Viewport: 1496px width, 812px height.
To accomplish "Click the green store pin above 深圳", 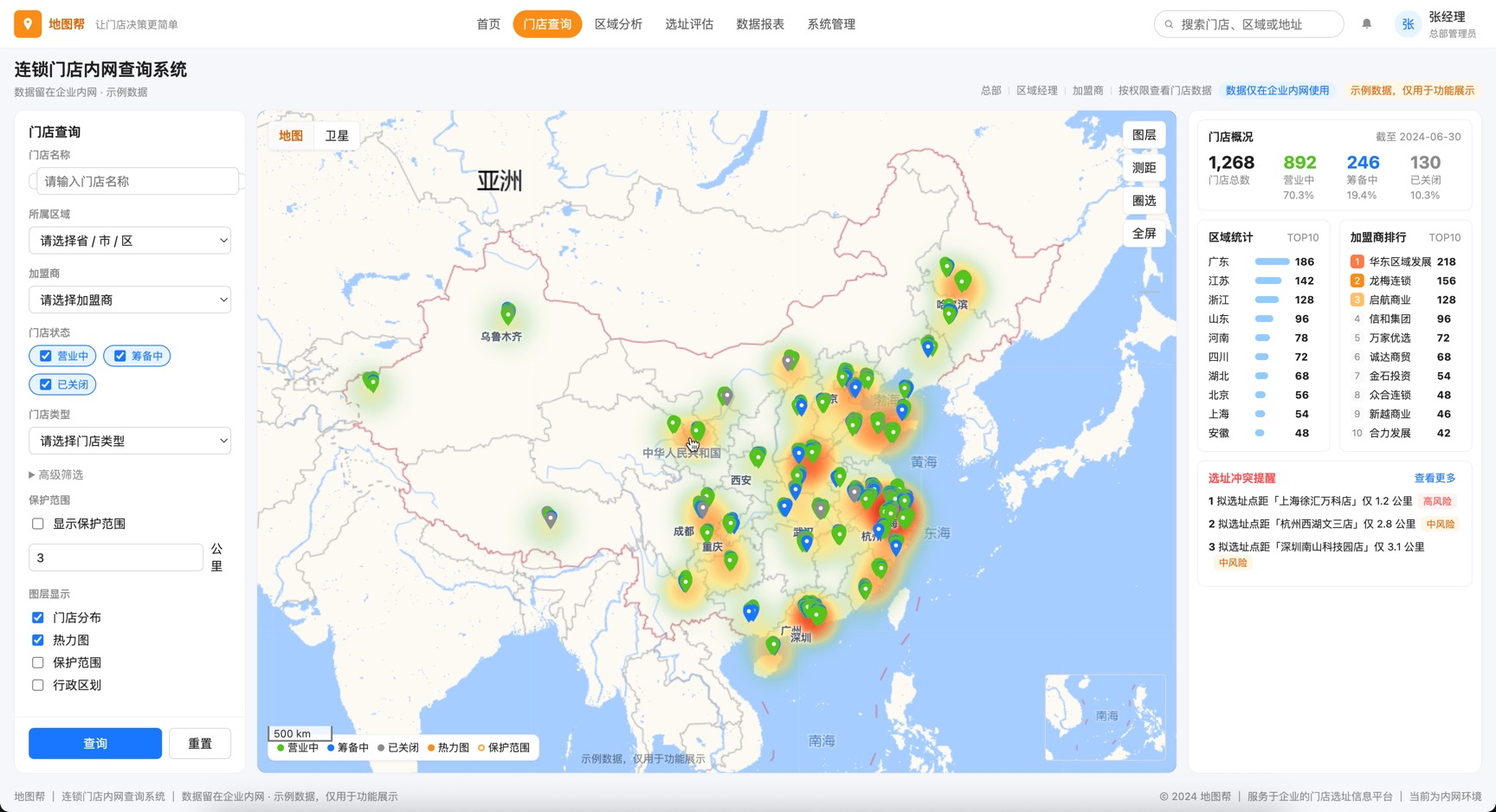I will (x=816, y=614).
